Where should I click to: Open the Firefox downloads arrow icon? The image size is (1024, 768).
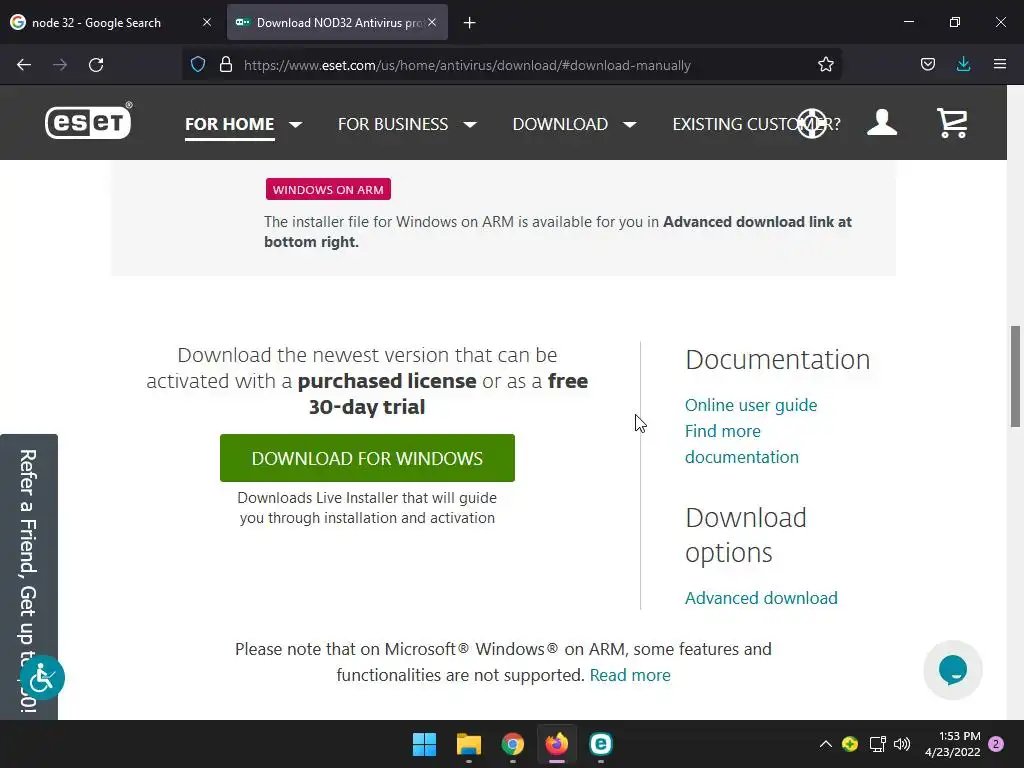tap(963, 64)
